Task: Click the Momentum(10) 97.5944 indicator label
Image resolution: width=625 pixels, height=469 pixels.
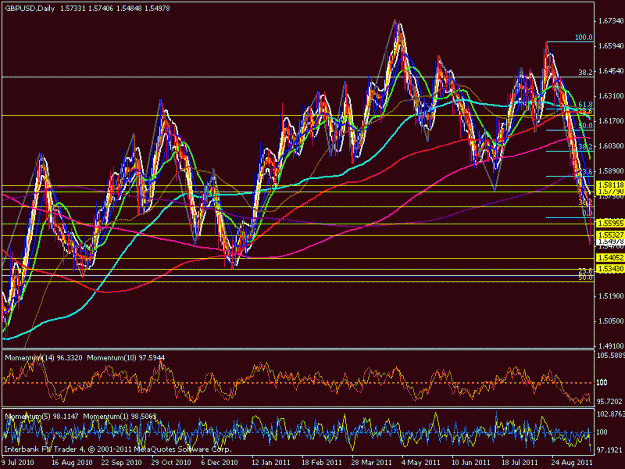Action: [126, 358]
